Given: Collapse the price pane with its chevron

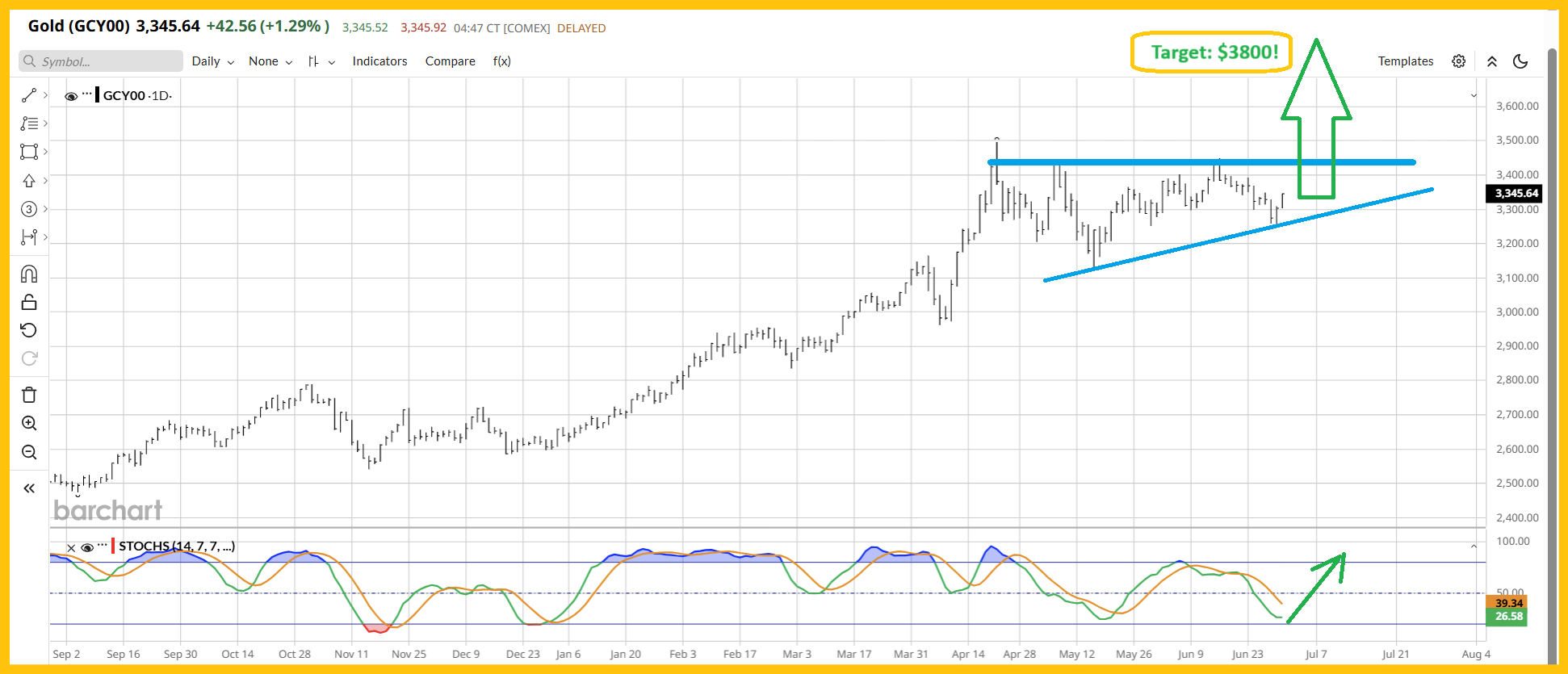Looking at the screenshot, I should pos(1474,95).
